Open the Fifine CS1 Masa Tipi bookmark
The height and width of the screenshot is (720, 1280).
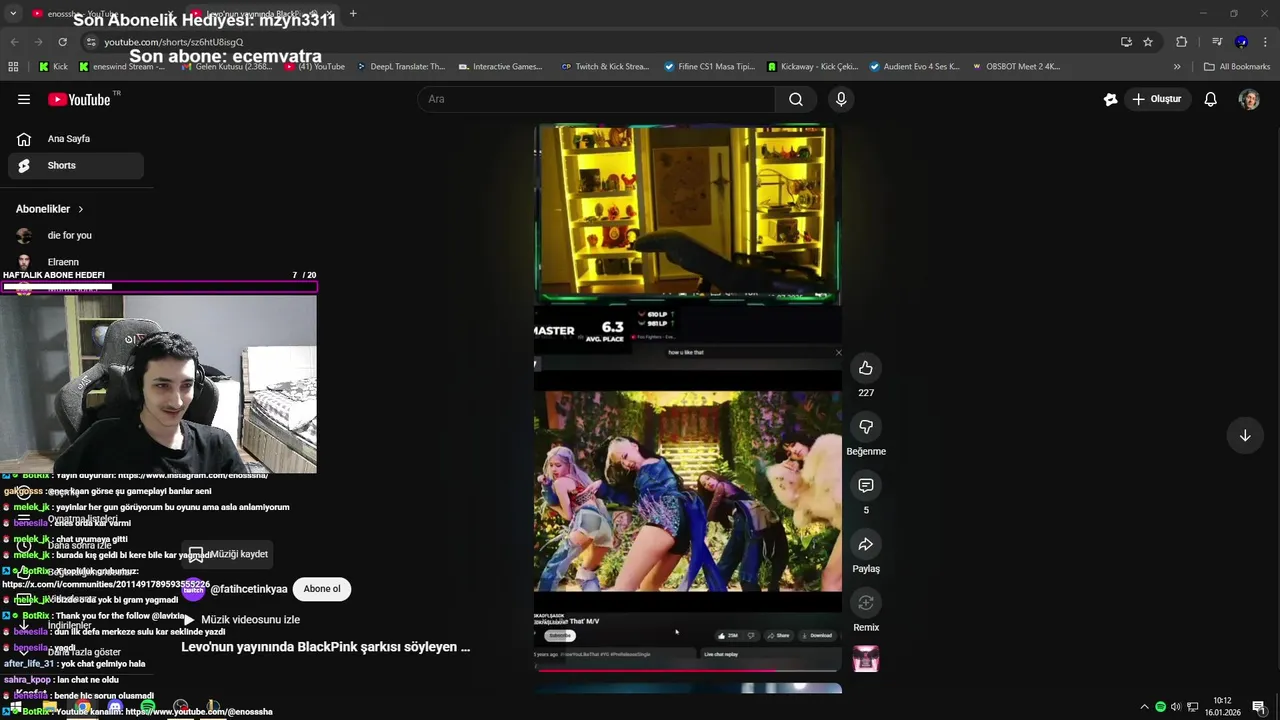[x=709, y=67]
